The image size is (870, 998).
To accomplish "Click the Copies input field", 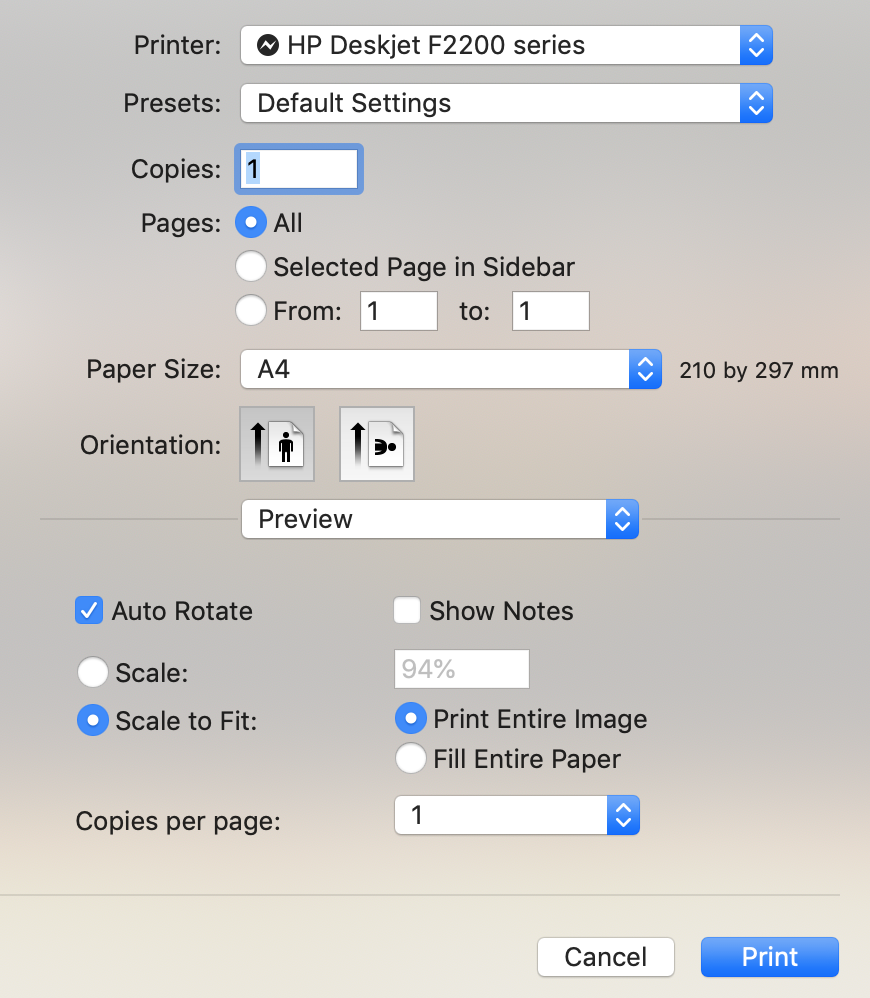I will coord(298,169).
